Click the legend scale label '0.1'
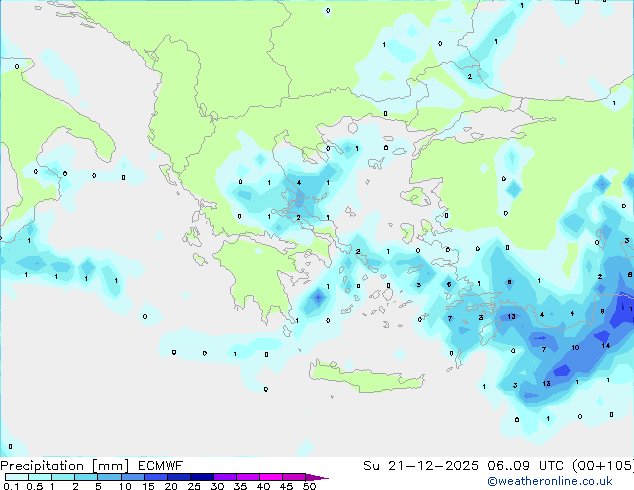The height and width of the screenshot is (490, 634). [11, 486]
